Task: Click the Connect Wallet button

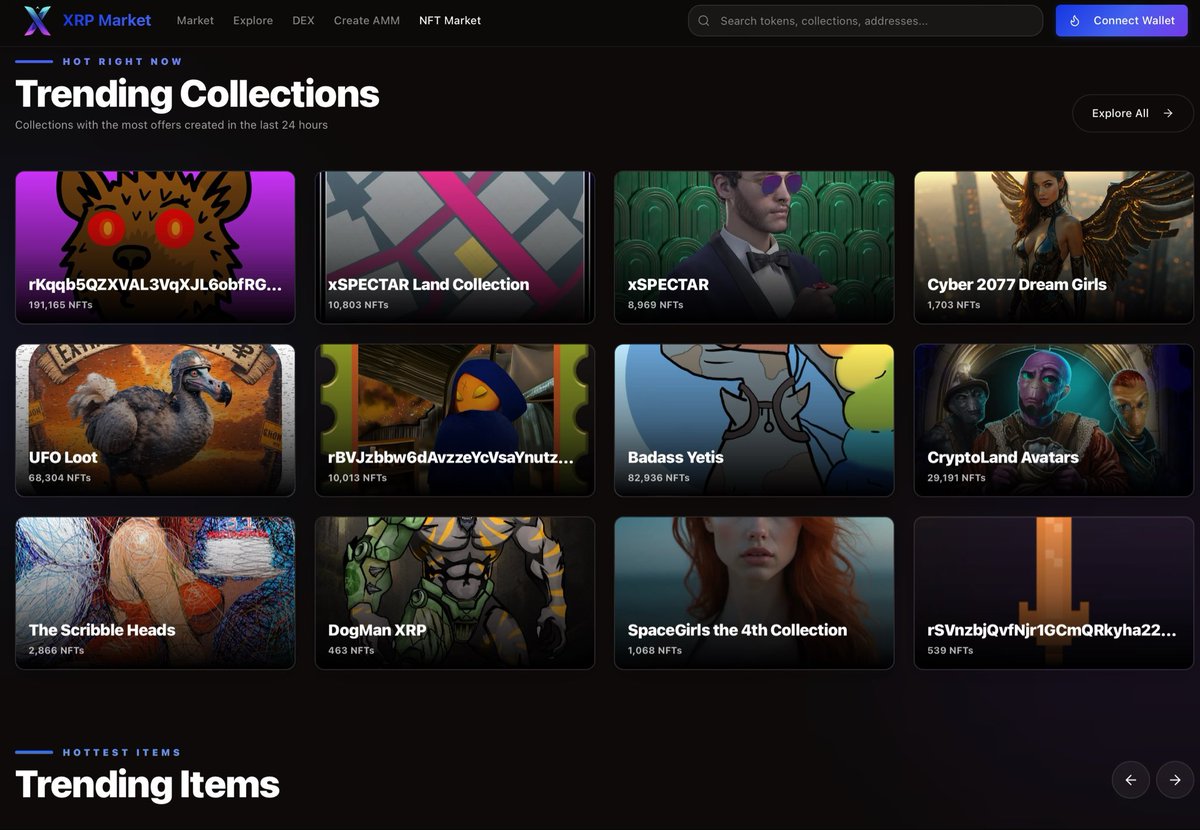Action: (x=1122, y=20)
